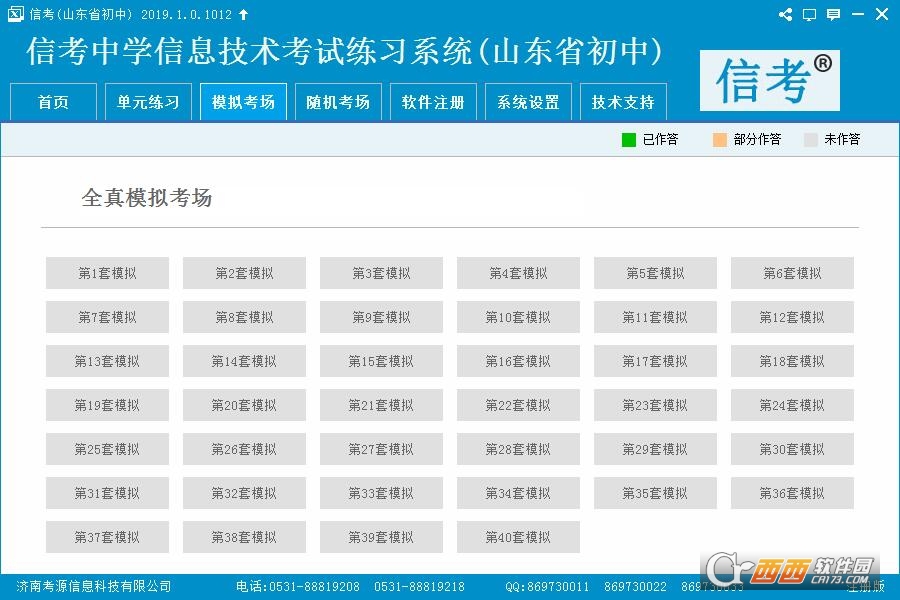Screen dimensions: 900x600
Task: Choose 第5套模拟
Action: [655, 273]
